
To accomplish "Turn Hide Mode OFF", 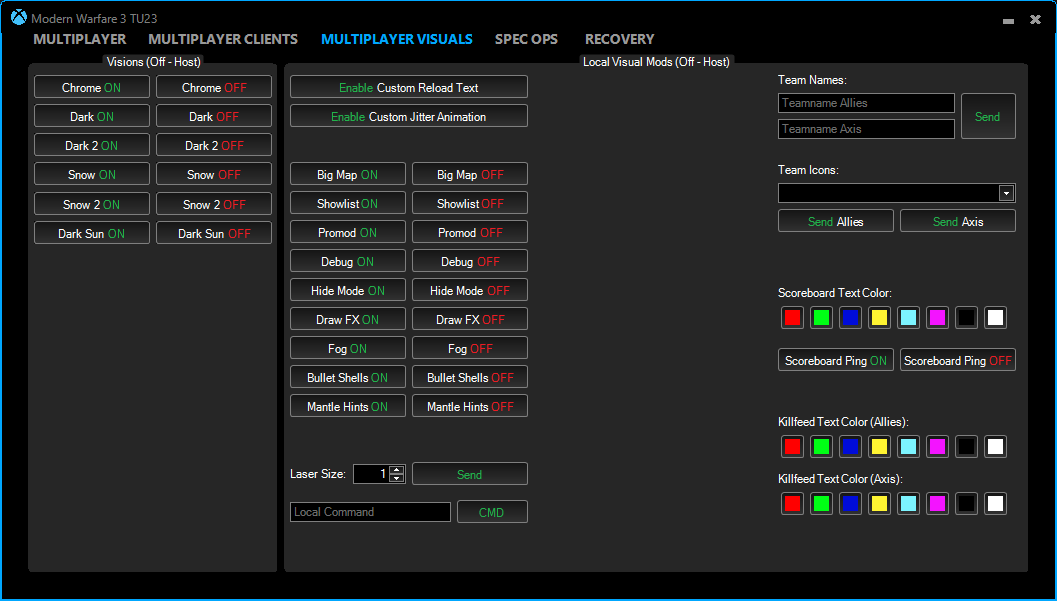I will pos(470,290).
